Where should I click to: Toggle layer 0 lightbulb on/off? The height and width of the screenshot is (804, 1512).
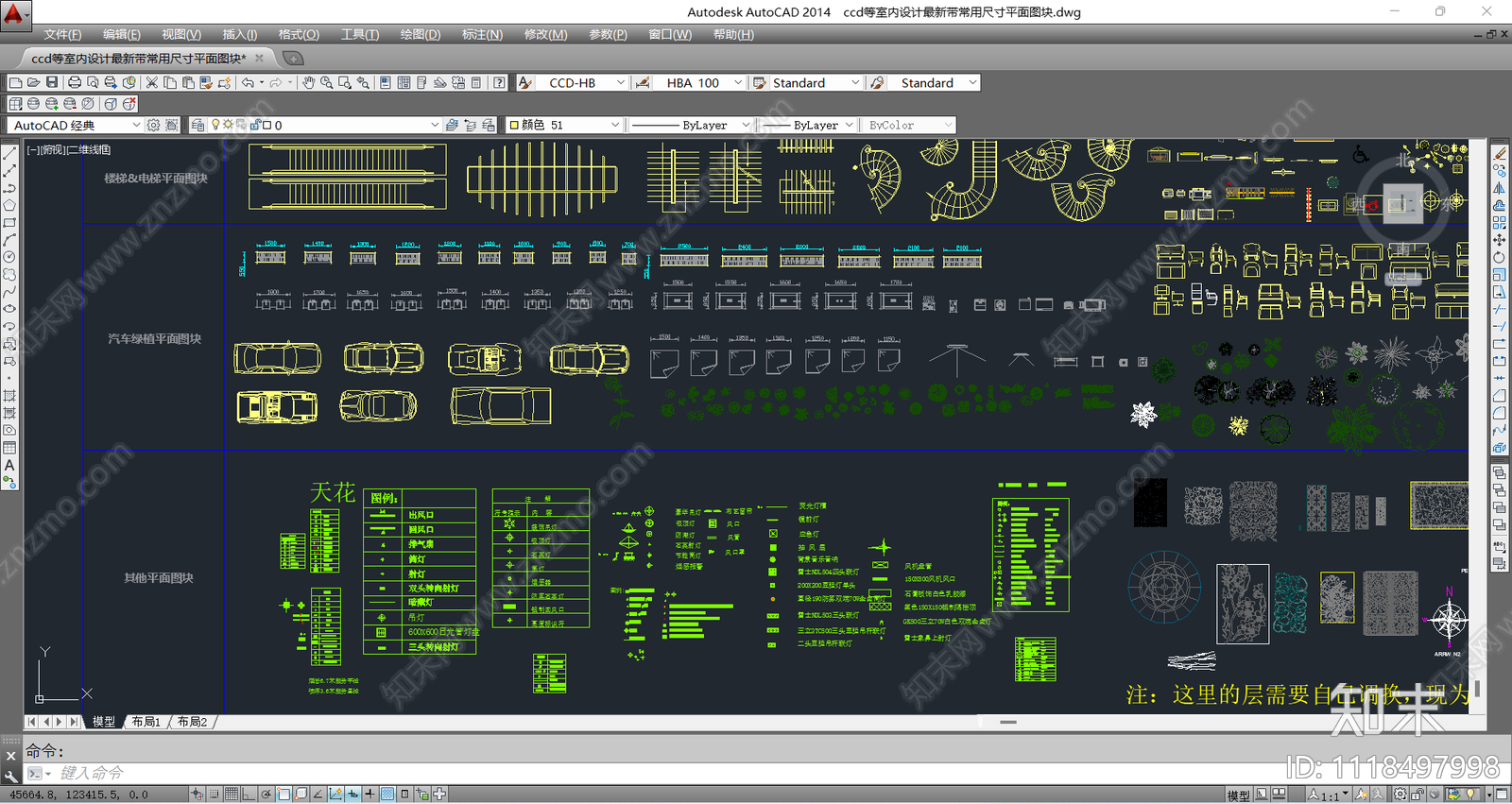click(x=215, y=125)
